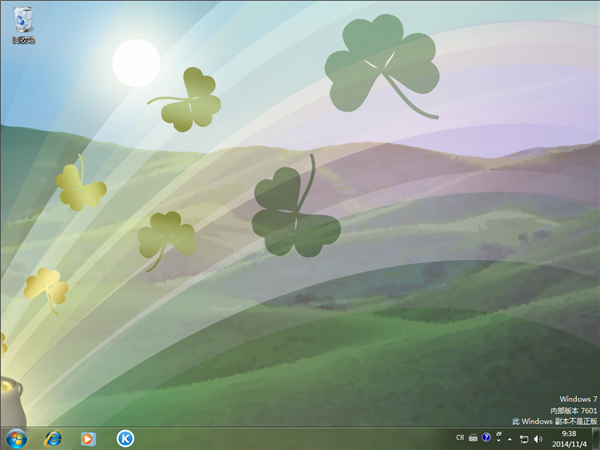Switch input language via CH indicator
The width and height of the screenshot is (600, 450).
459,437
